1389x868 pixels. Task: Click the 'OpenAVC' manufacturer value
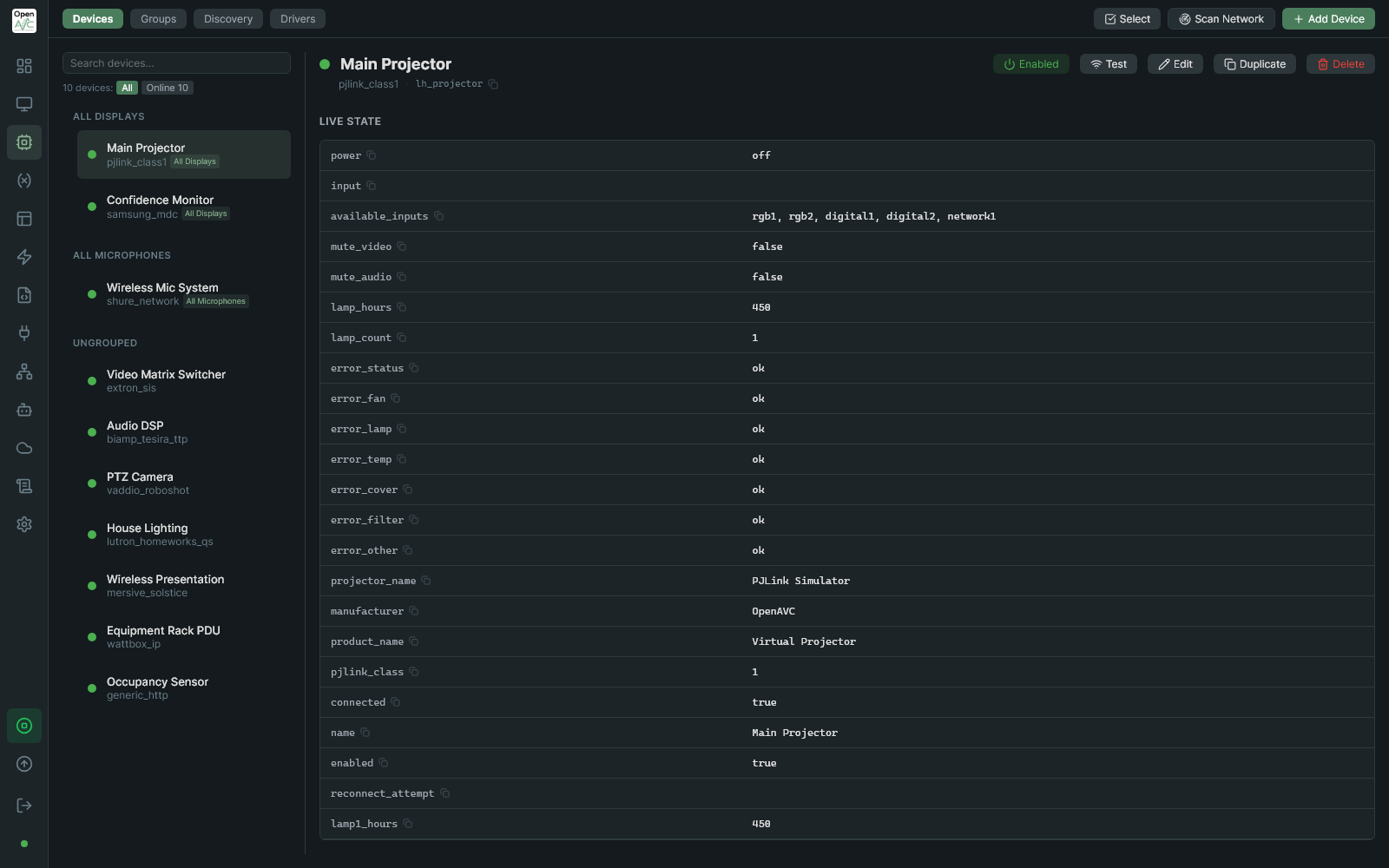[x=773, y=611]
